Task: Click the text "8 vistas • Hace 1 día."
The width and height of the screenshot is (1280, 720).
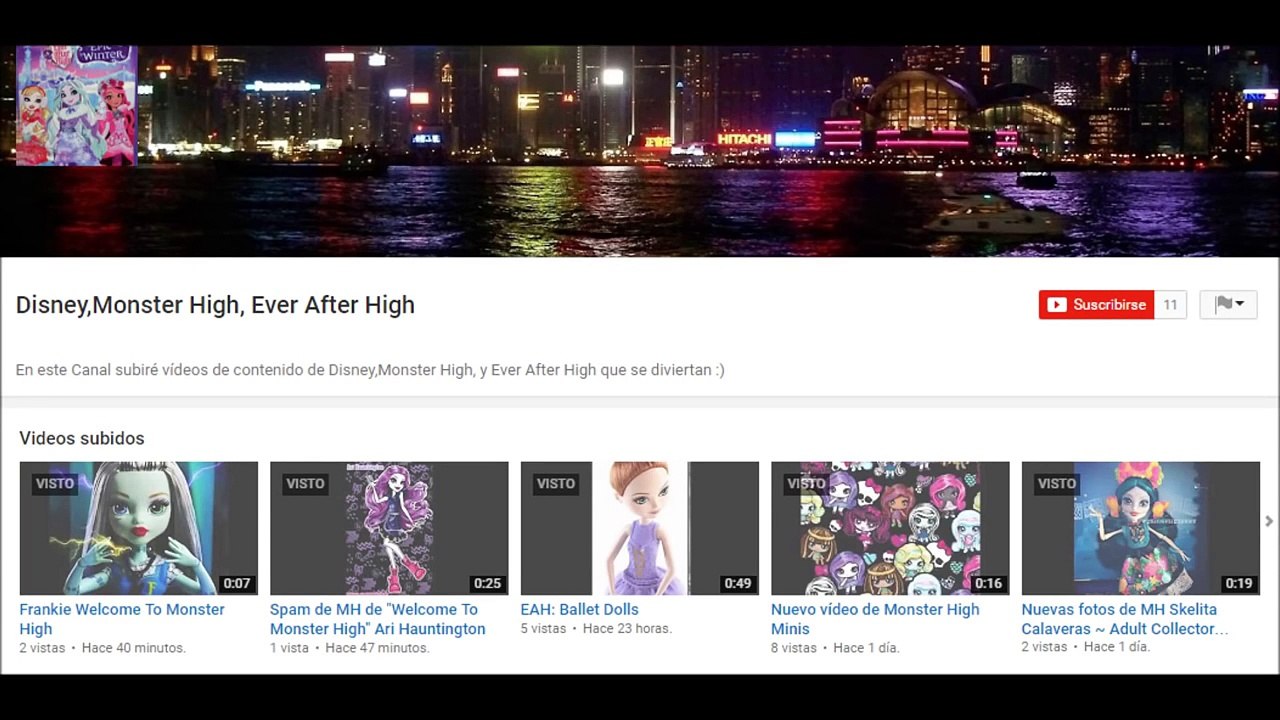Action: 835,648
